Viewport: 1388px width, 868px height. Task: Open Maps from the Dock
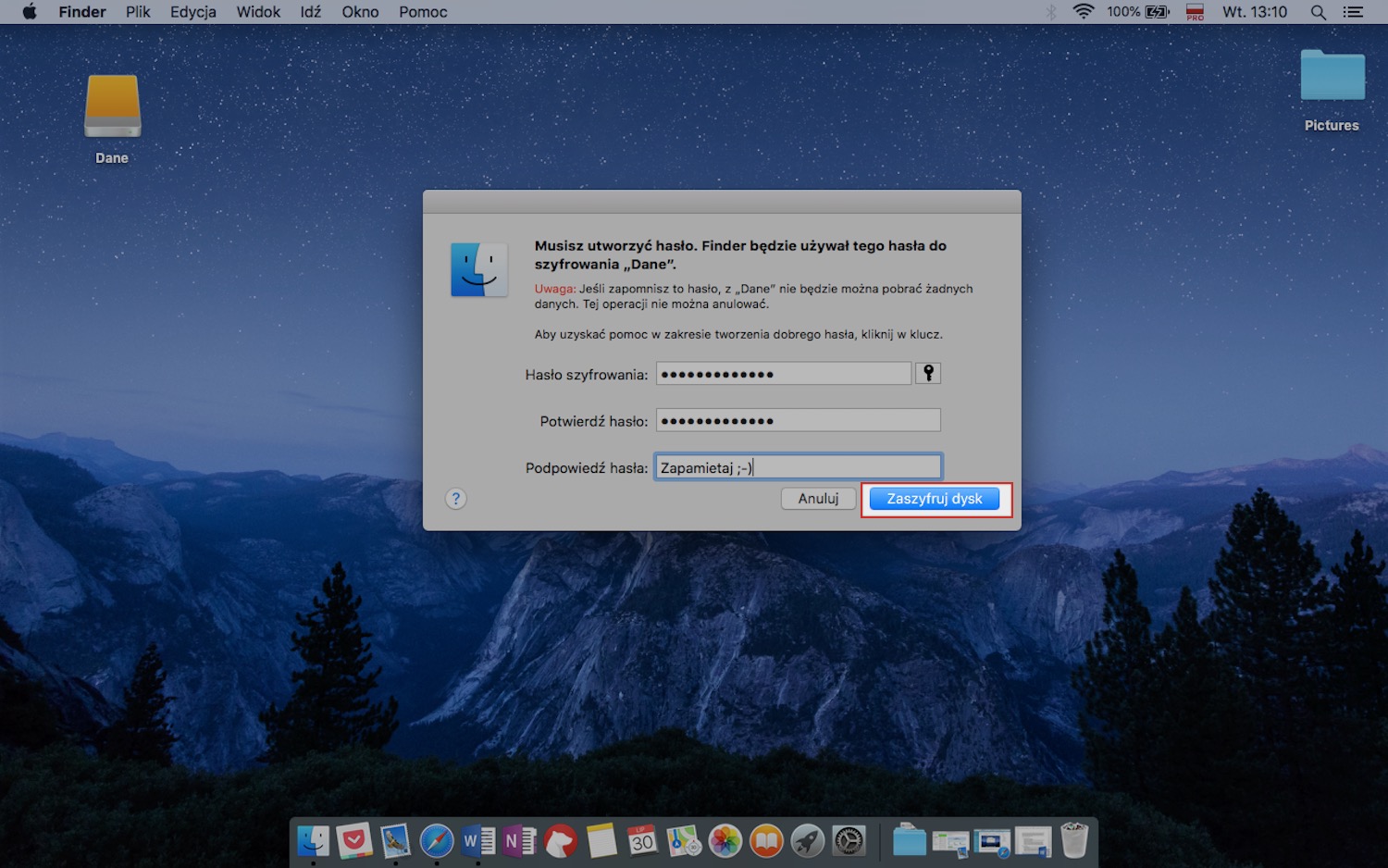pos(683,841)
